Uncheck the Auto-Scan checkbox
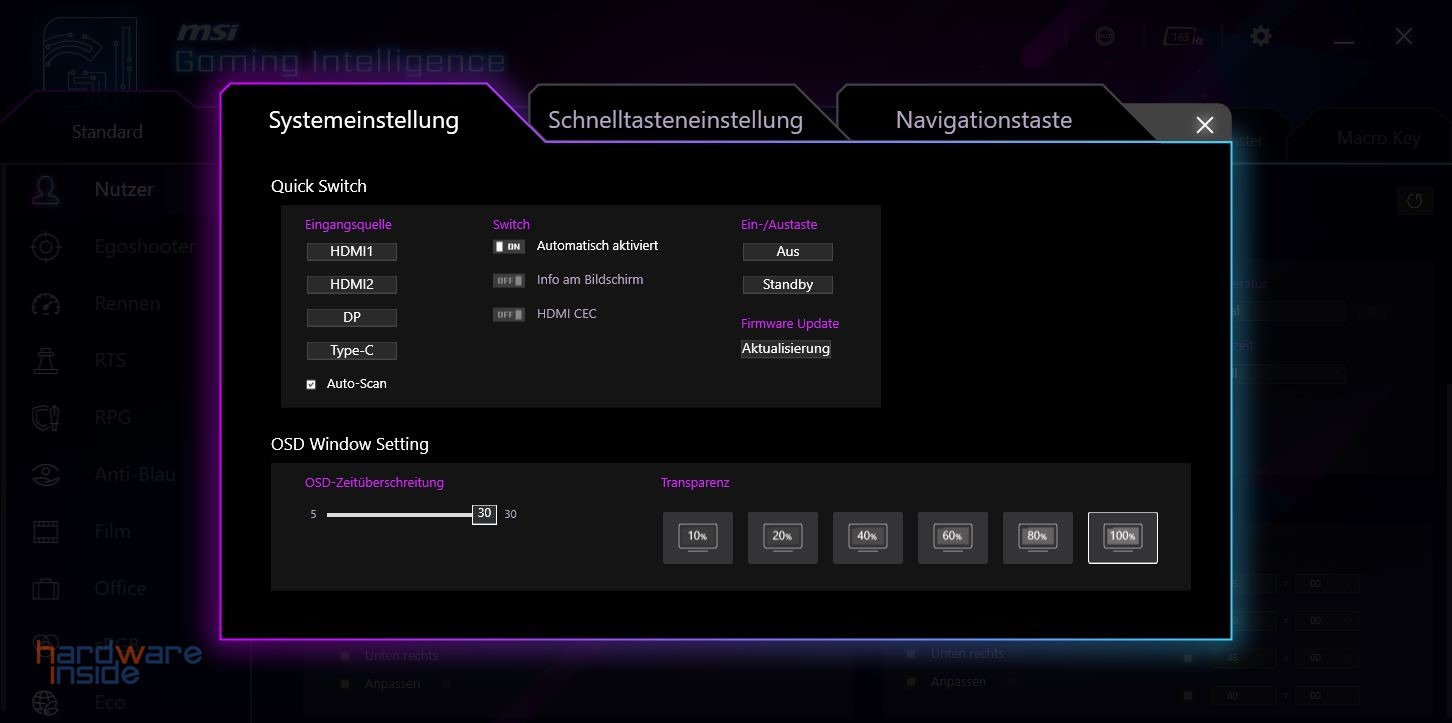Screen dimensions: 1452x723 (x=311, y=384)
